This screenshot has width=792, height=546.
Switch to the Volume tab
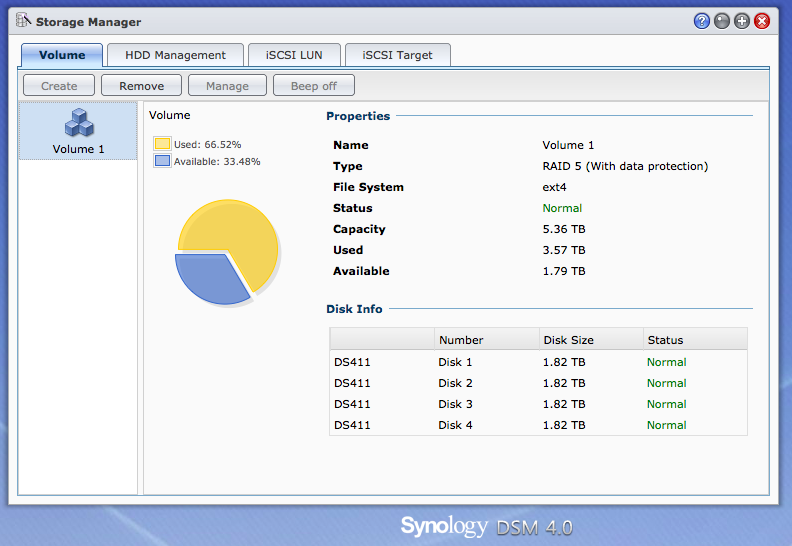(x=62, y=55)
